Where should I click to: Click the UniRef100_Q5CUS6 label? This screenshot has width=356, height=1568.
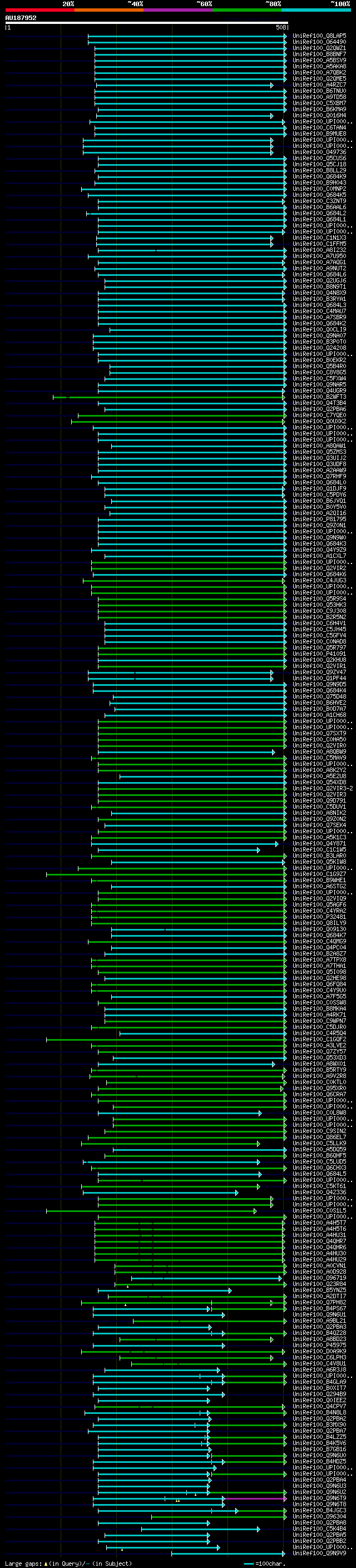(319, 159)
